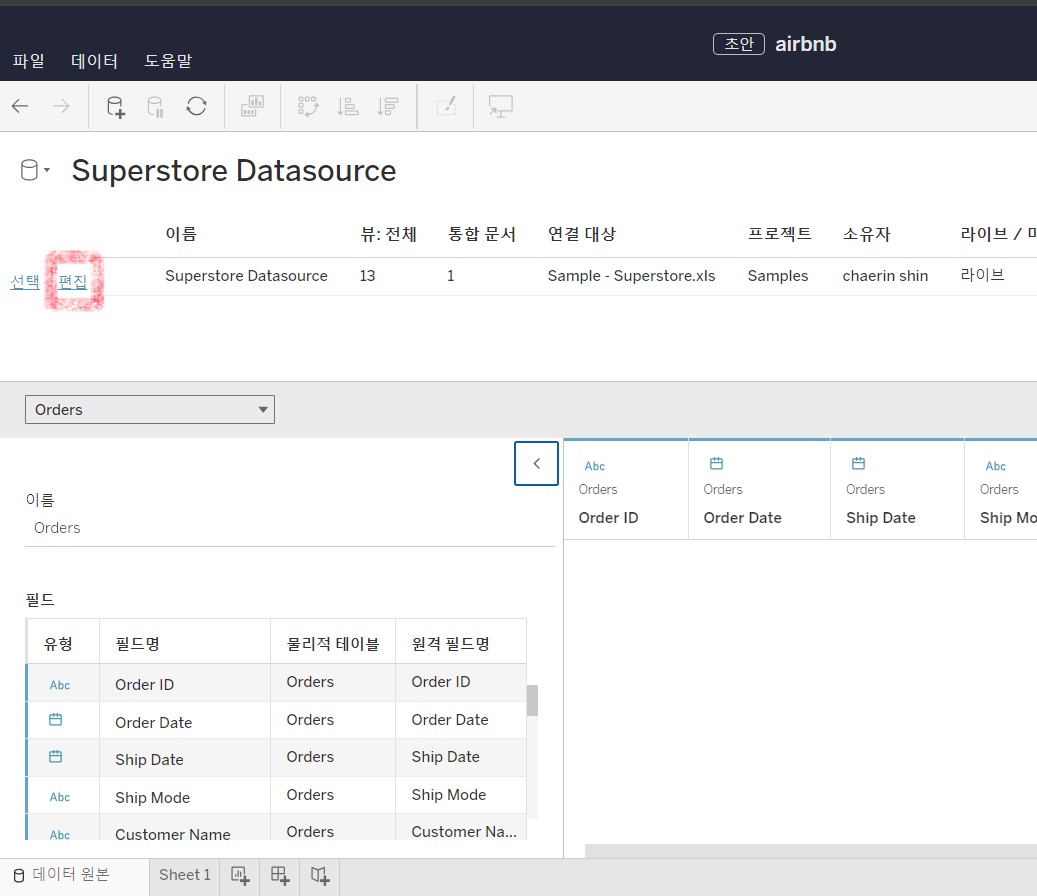
Task: Click Sample - Superstore.xls connection cell
Action: 631,276
